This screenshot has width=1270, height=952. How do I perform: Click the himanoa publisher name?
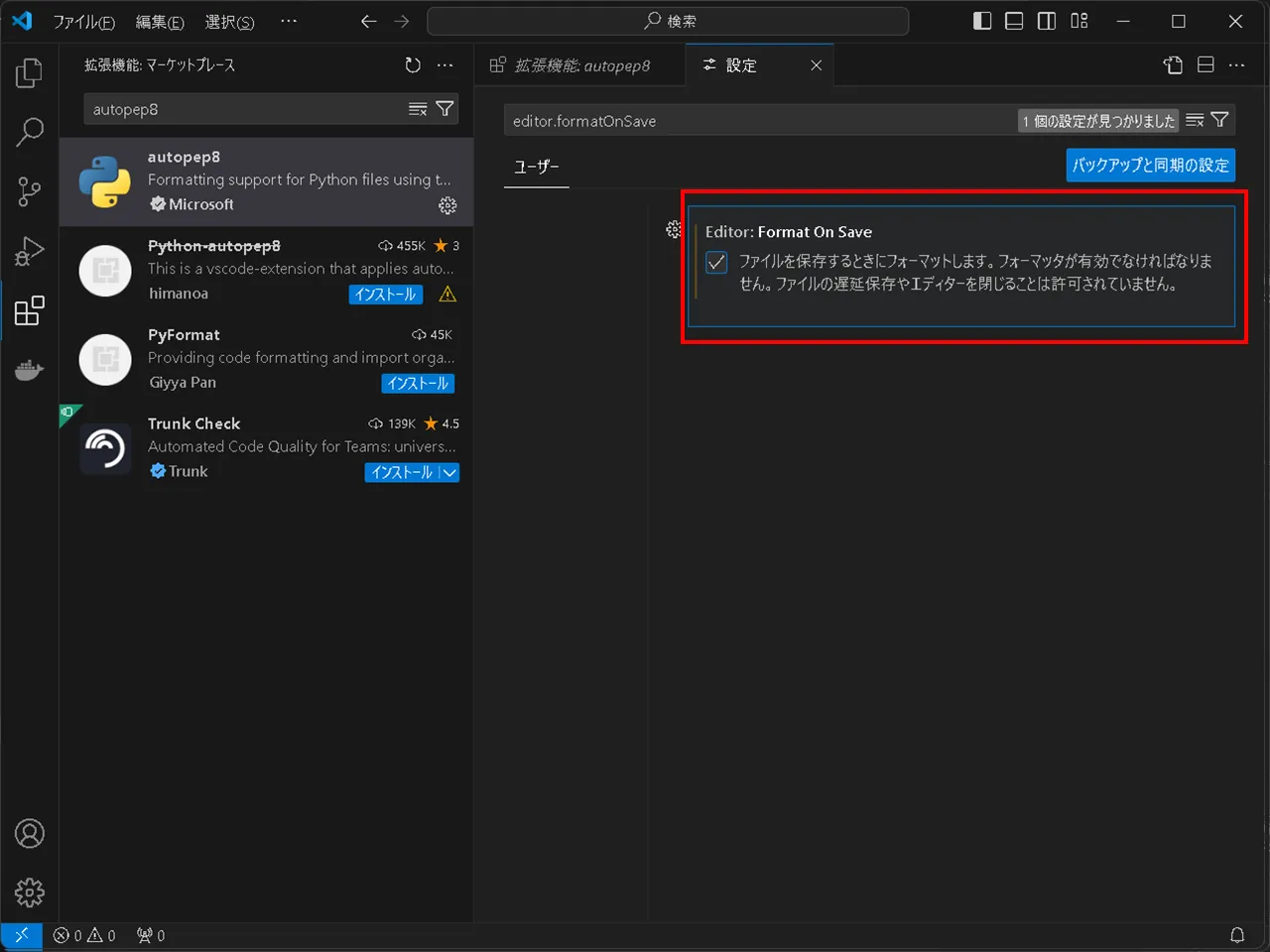point(179,294)
